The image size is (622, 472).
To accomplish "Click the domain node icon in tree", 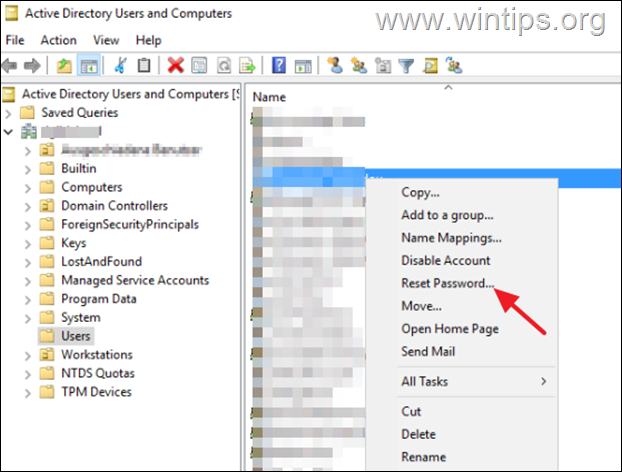I will coord(29,131).
